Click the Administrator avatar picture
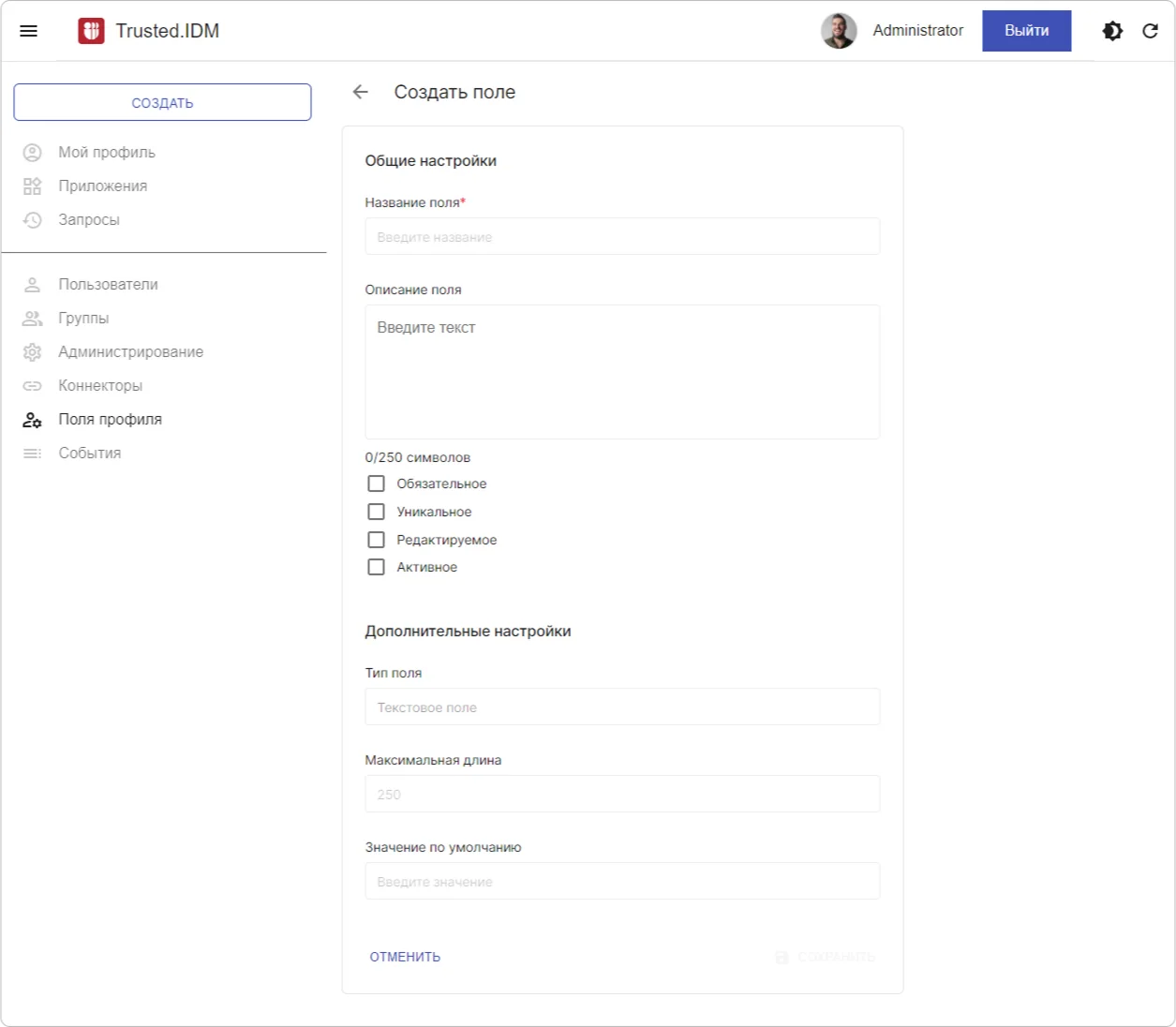Screen dimensions: 1176x1027 tap(839, 31)
